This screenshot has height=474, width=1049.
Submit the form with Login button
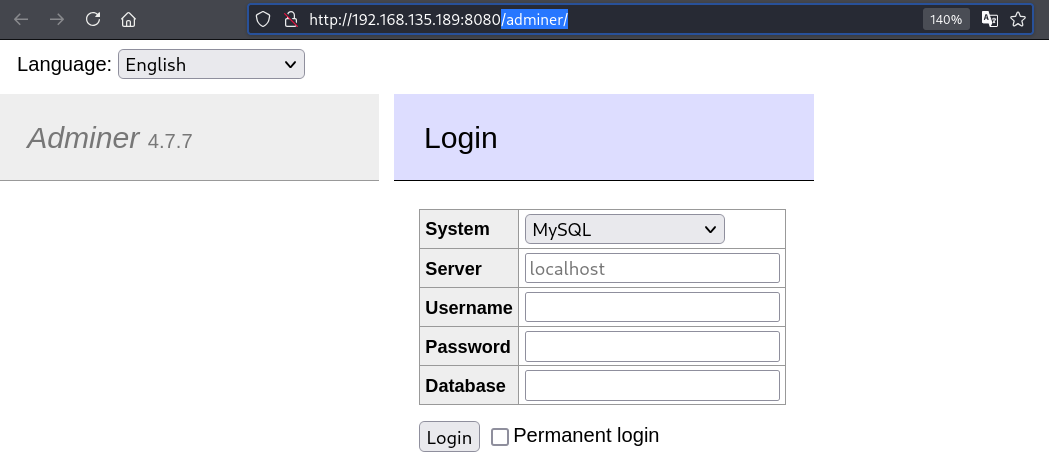(x=450, y=437)
